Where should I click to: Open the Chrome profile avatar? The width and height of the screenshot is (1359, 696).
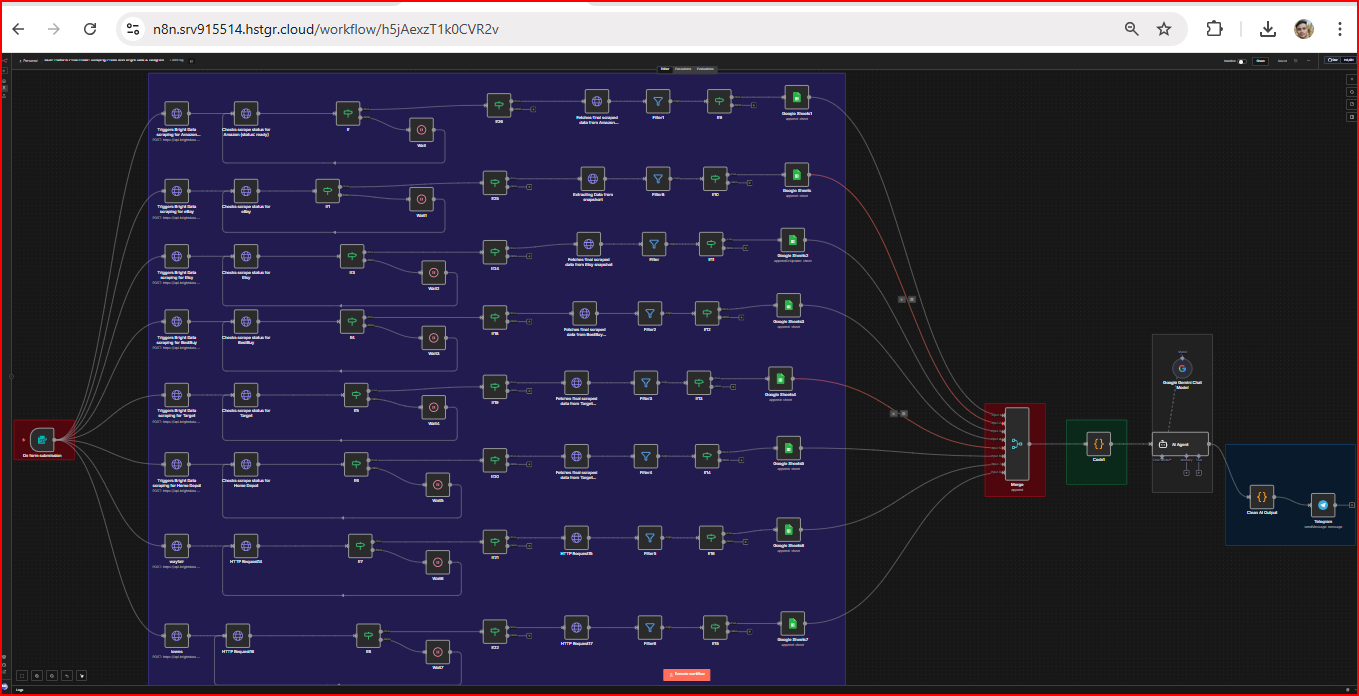pyautogui.click(x=1303, y=29)
